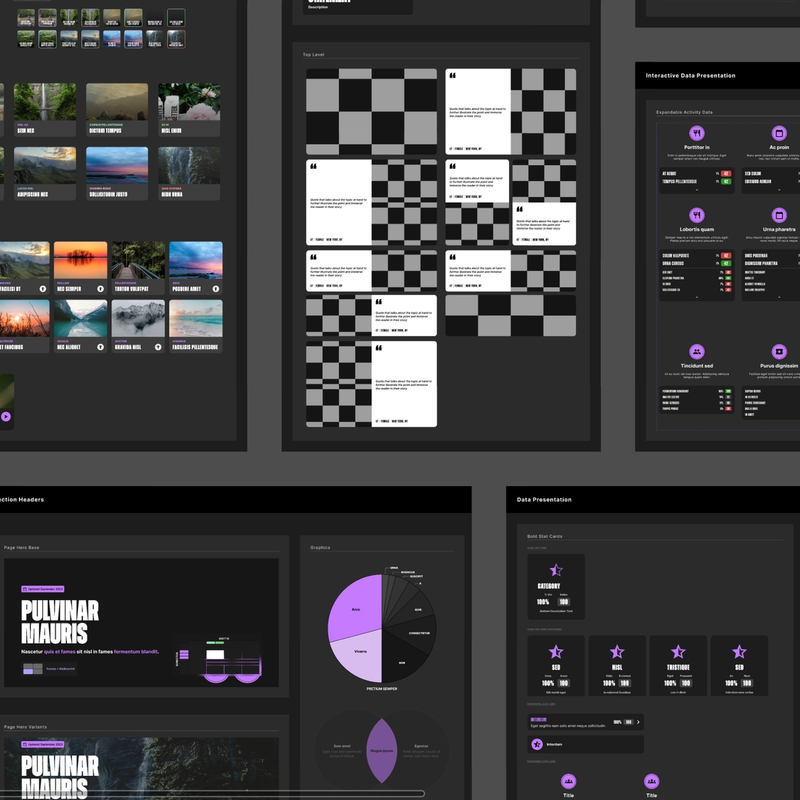Collapse the data card under Urna pharetra

[x=779, y=297]
